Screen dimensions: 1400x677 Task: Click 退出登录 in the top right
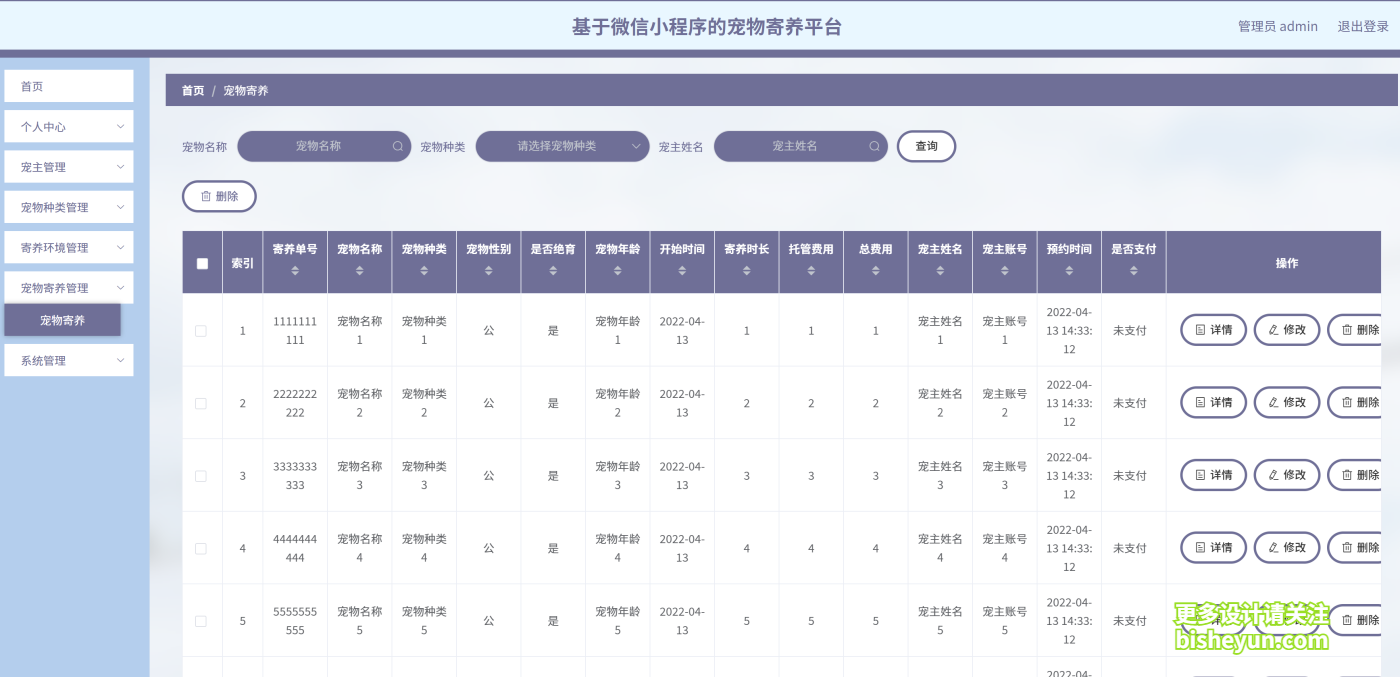pos(1364,26)
